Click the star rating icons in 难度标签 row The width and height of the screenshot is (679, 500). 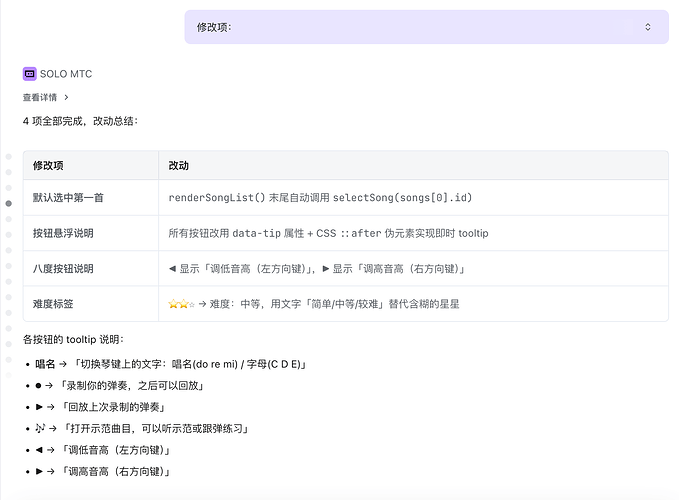pos(181,304)
